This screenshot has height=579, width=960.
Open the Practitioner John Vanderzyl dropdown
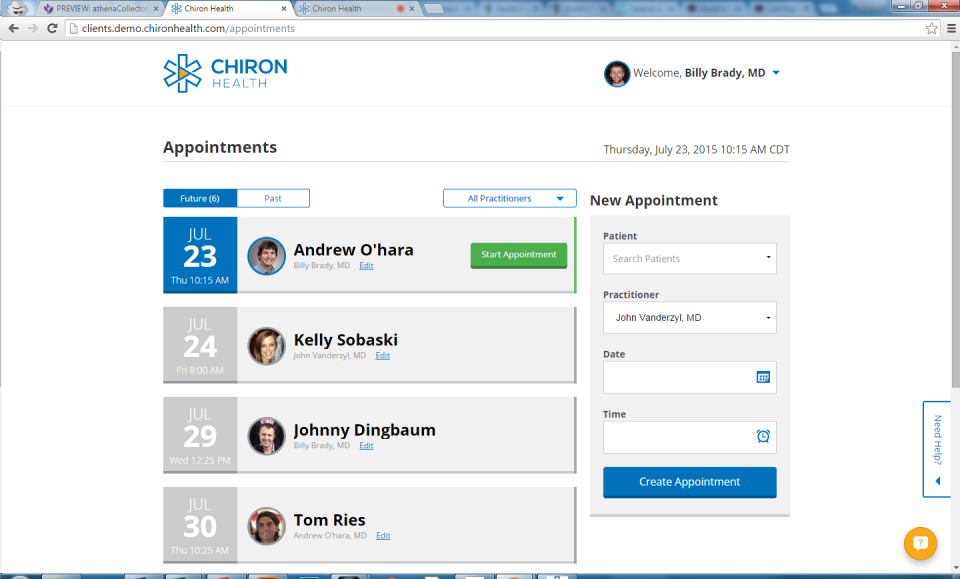[689, 318]
